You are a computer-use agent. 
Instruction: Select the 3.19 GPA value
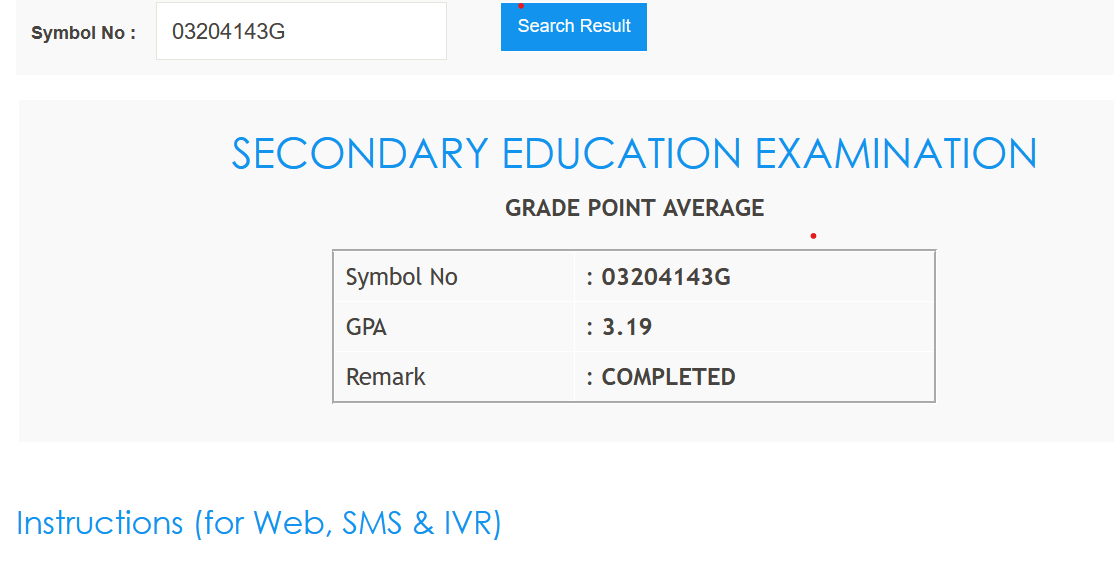pyautogui.click(x=627, y=327)
